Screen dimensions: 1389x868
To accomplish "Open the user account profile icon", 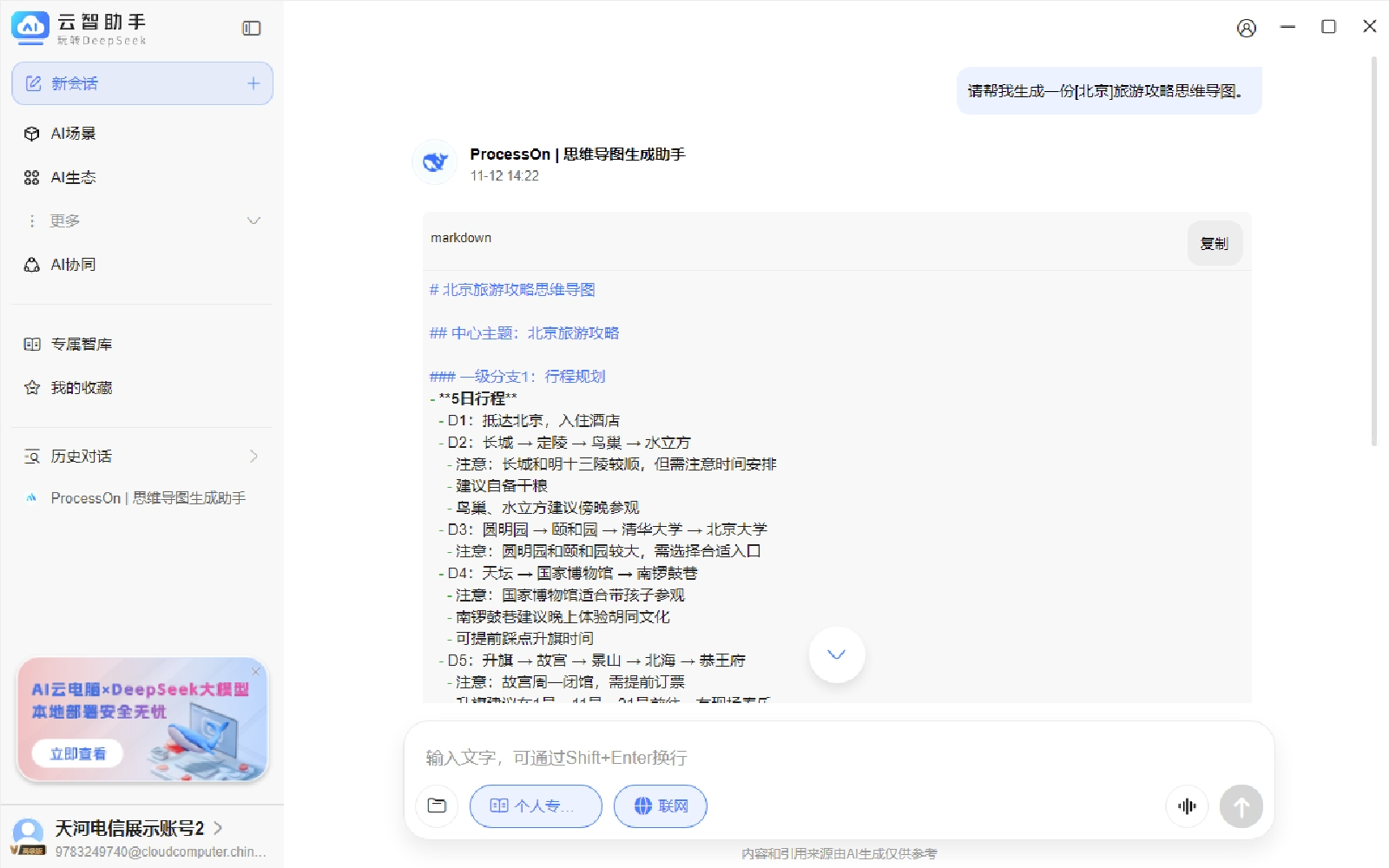I will point(1246,28).
